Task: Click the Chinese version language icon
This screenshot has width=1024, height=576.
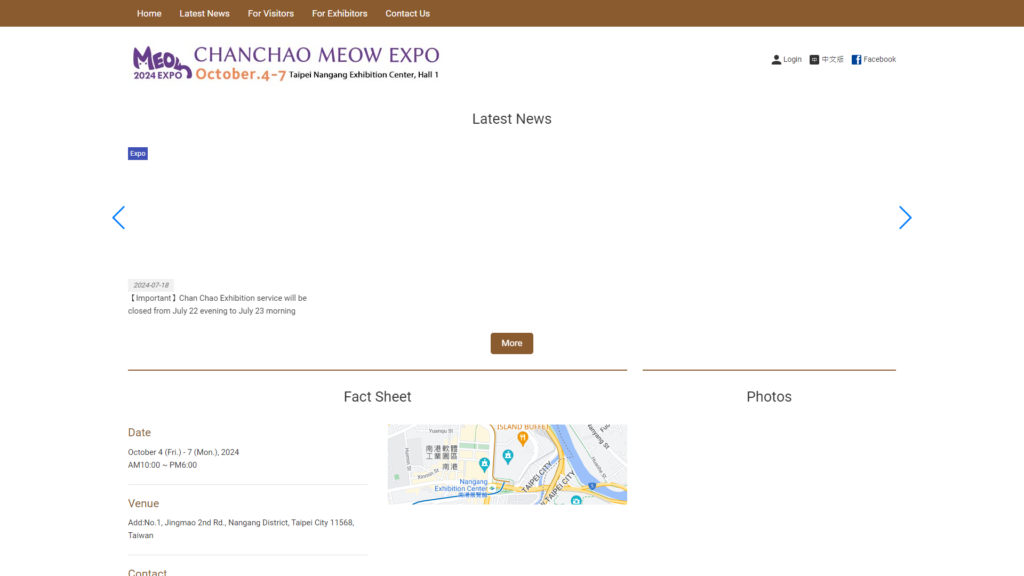Action: point(814,59)
